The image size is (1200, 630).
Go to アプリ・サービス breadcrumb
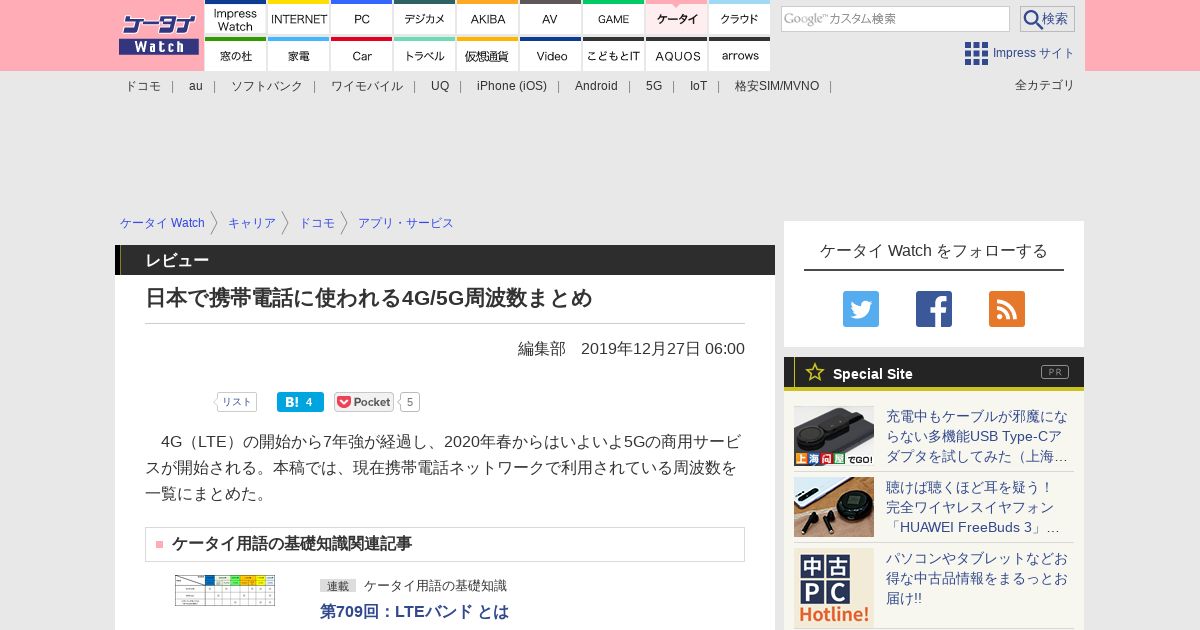(406, 223)
